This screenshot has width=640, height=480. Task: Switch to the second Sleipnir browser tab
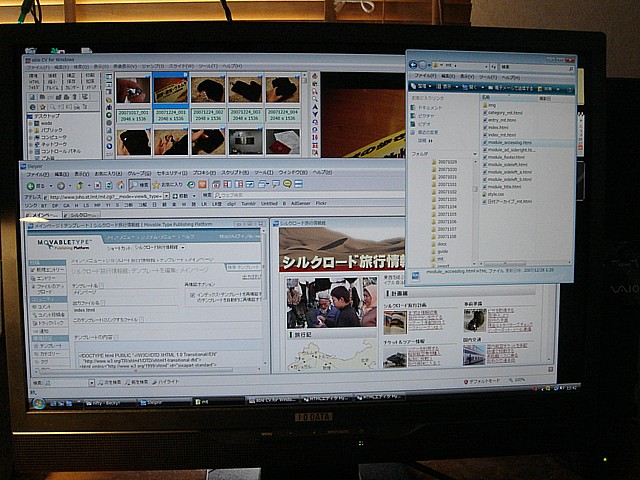(84, 214)
